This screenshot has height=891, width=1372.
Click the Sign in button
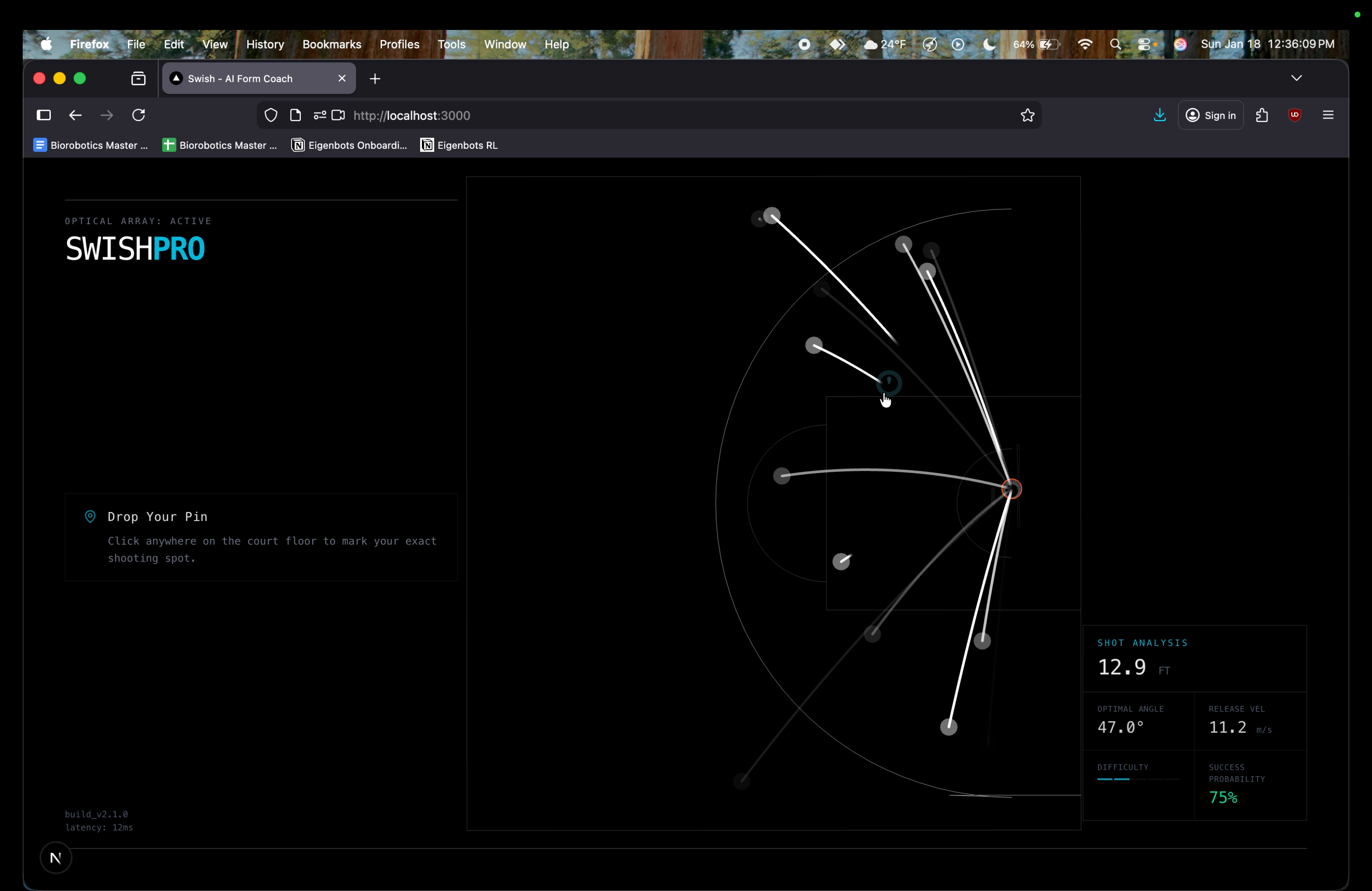click(1210, 115)
